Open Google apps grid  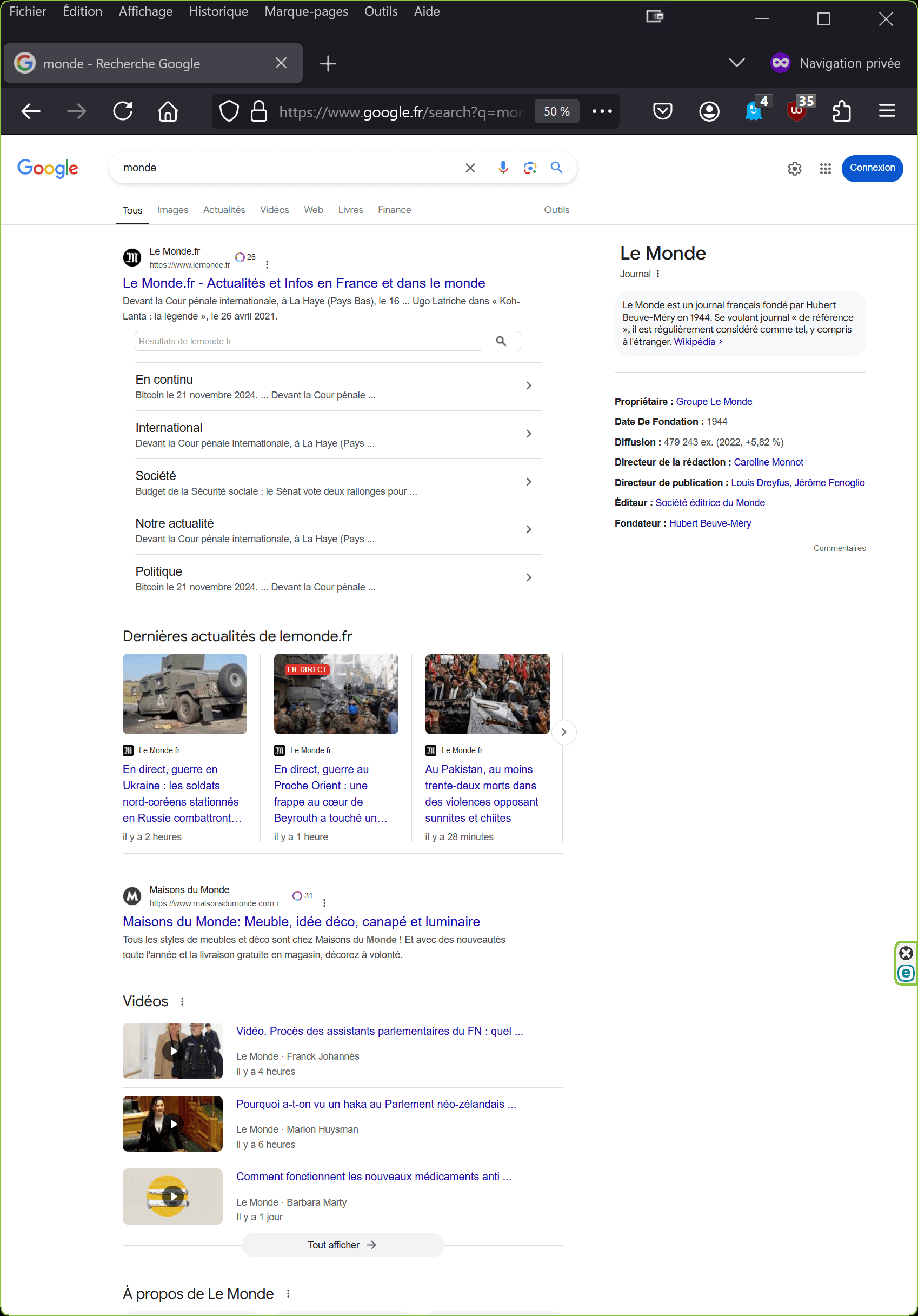pyautogui.click(x=825, y=169)
